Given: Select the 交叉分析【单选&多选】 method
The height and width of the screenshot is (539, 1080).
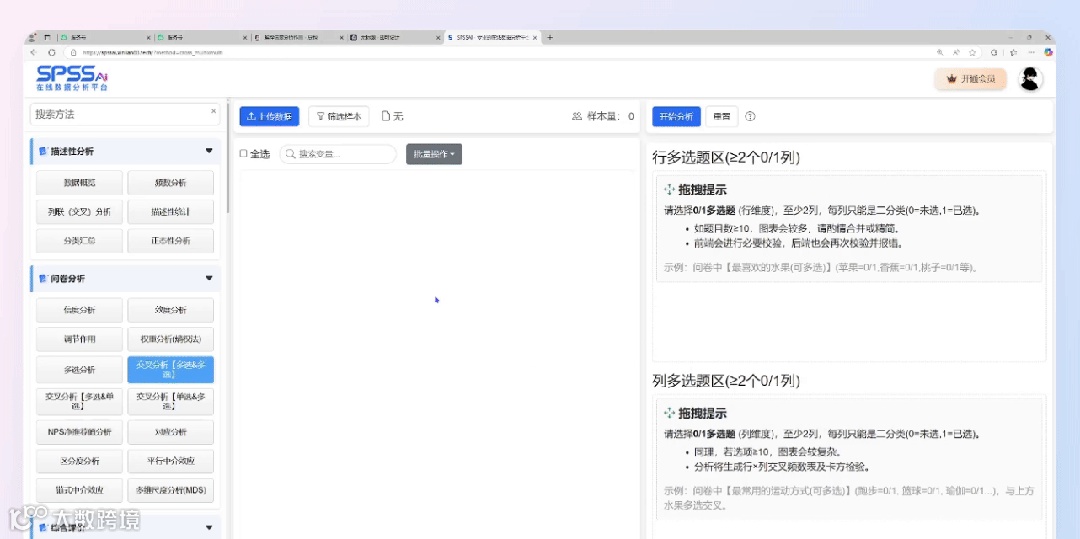Looking at the screenshot, I should 170,401.
